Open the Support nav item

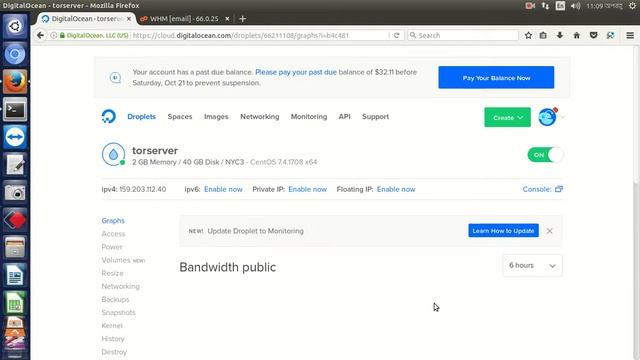tap(375, 117)
